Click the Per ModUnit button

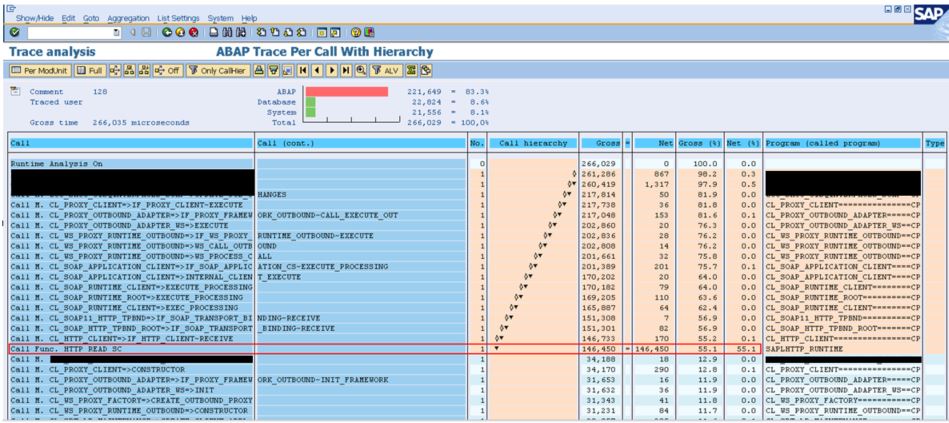[41, 71]
